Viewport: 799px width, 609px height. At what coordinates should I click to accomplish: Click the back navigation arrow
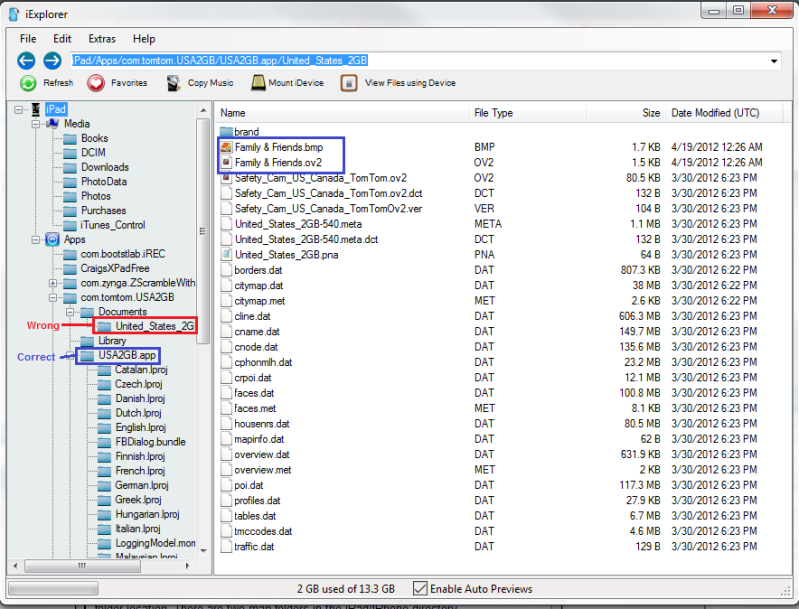click(26, 61)
